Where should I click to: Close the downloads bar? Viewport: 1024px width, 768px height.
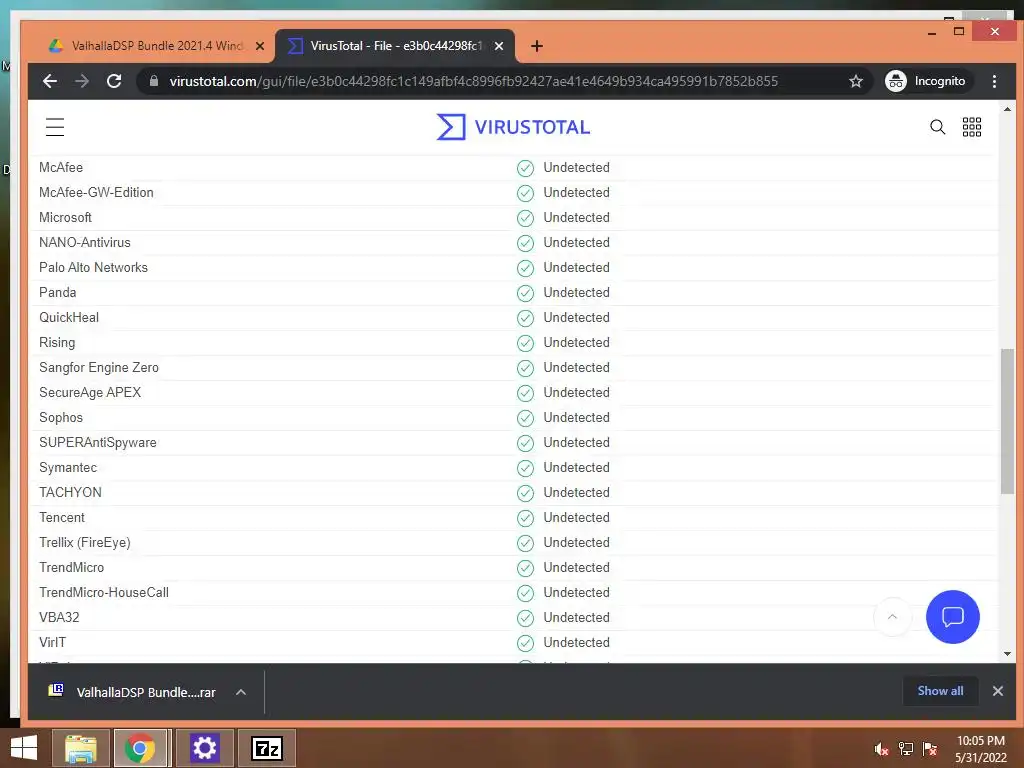click(x=998, y=691)
